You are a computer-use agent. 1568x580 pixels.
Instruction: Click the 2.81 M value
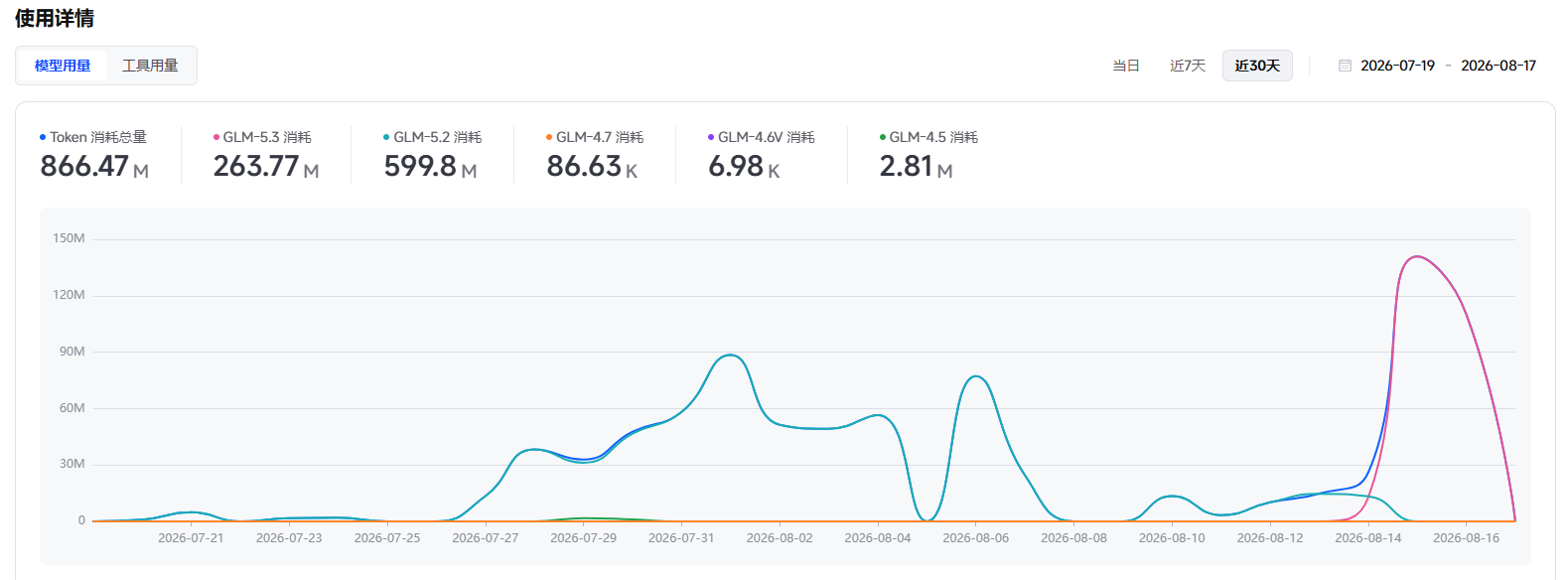[x=916, y=166]
